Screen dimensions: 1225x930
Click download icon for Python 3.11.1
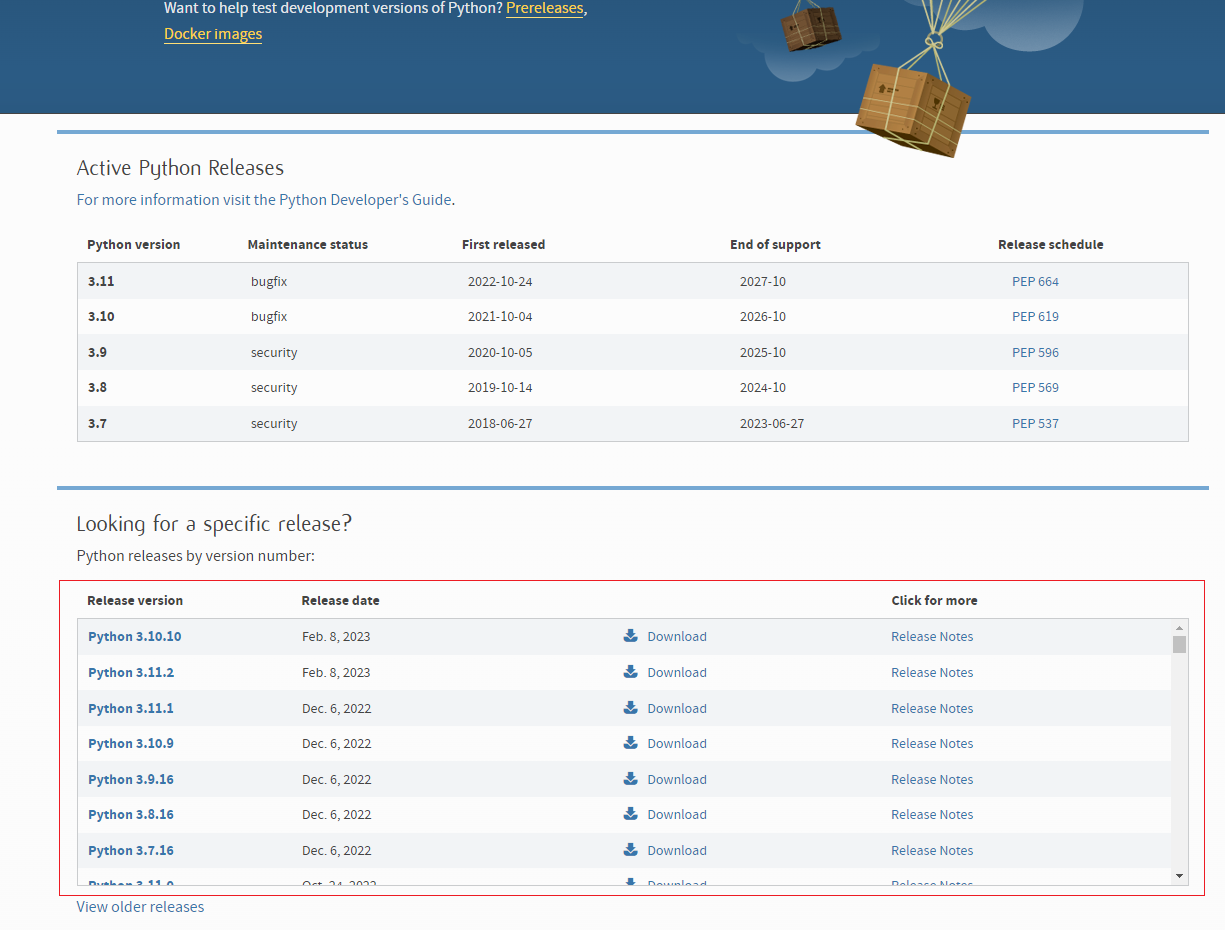pos(630,708)
